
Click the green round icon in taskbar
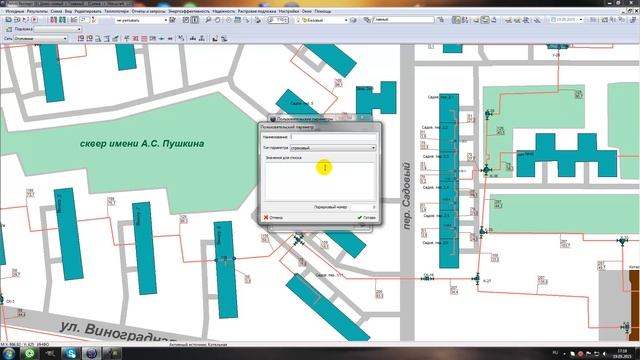[29, 353]
